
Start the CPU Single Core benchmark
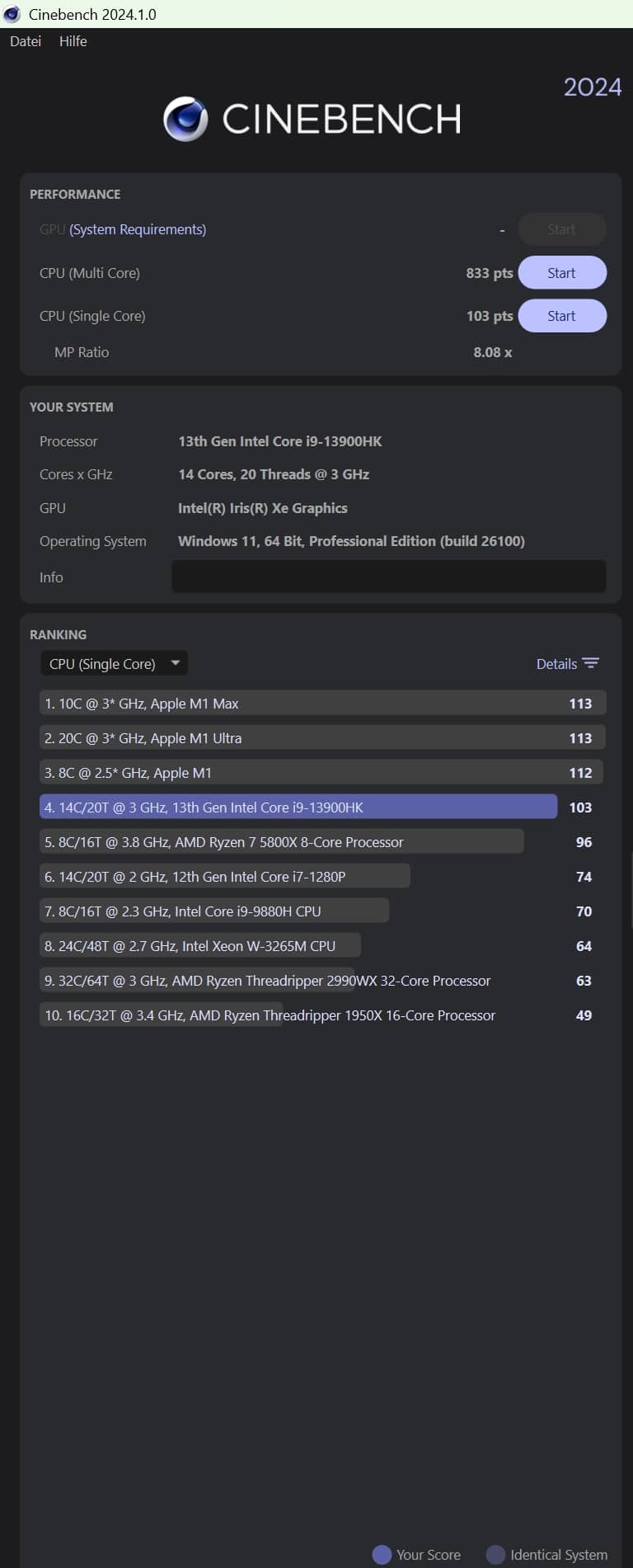coord(561,316)
